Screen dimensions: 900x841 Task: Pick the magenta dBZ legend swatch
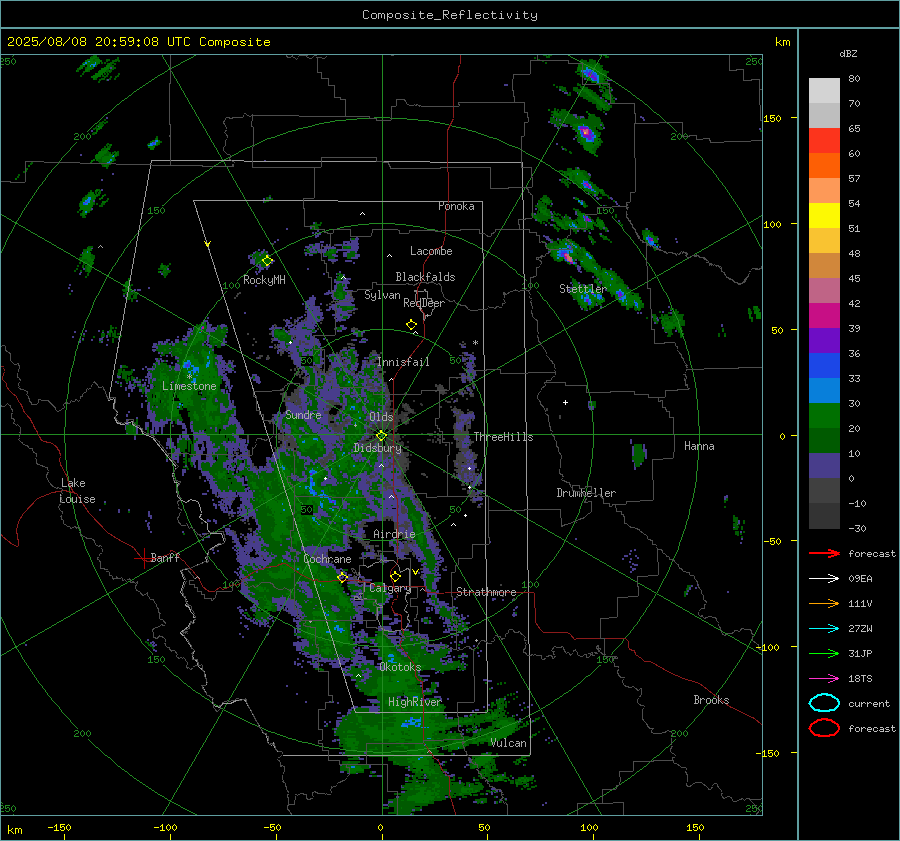pyautogui.click(x=824, y=315)
